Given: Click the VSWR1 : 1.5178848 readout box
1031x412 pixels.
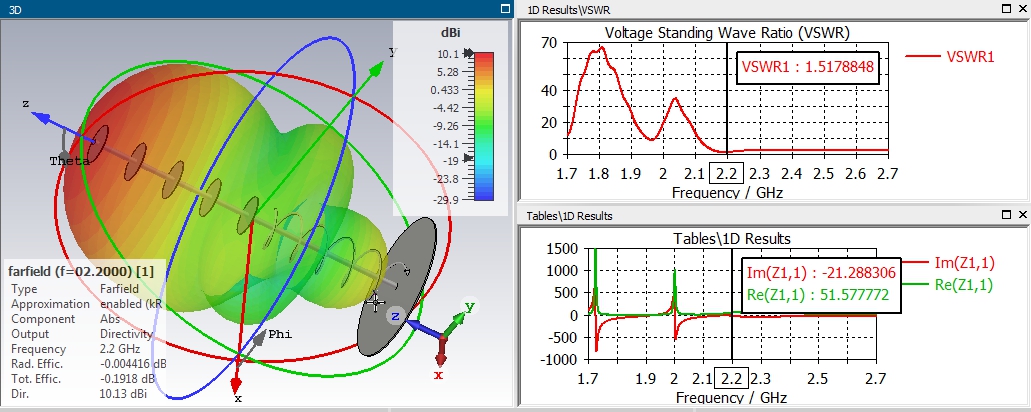Looking at the screenshot, I should tap(807, 68).
